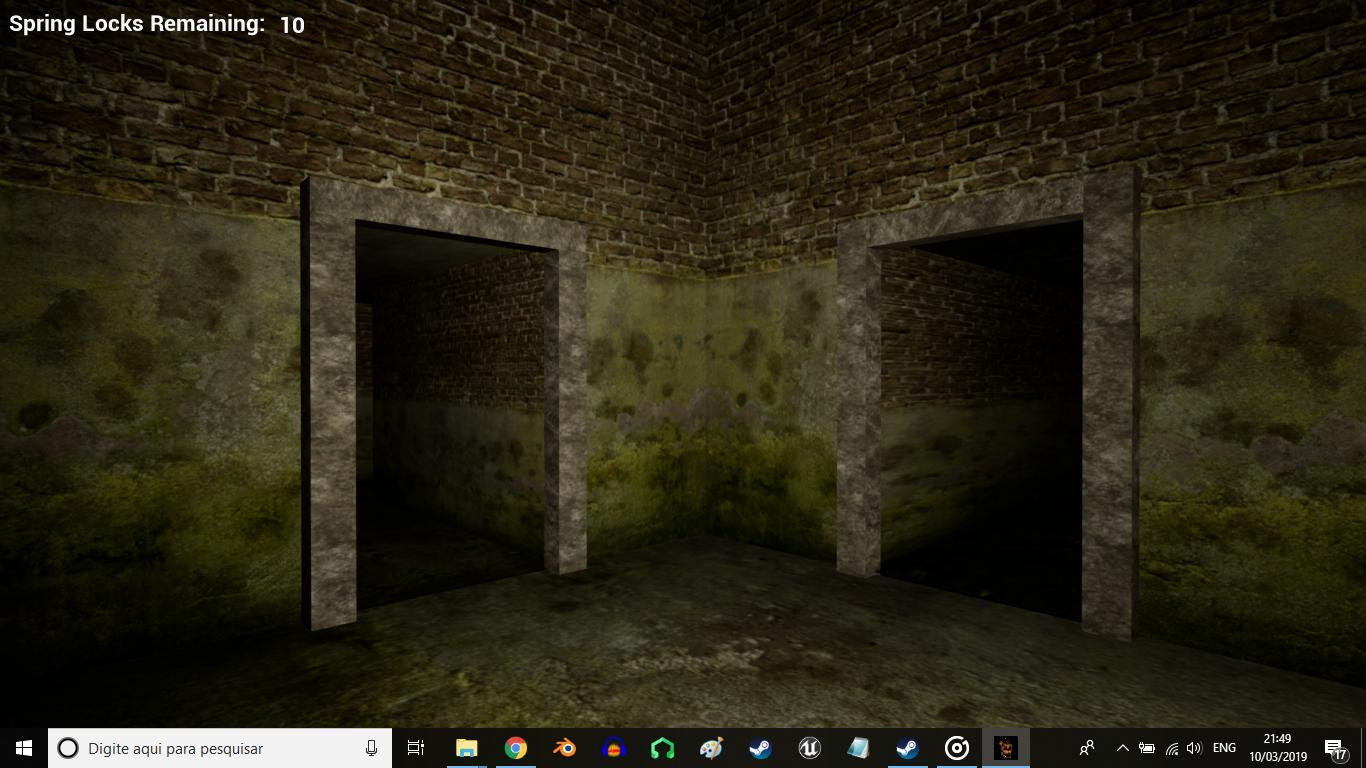Switch to the running game's taskbar icon
1366x768 pixels.
1005,748
